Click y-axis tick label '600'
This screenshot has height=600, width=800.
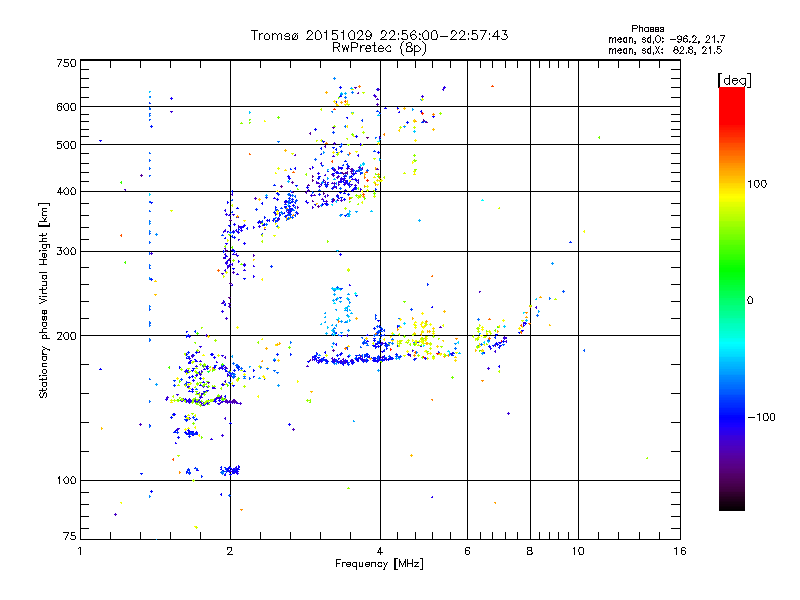click(66, 107)
